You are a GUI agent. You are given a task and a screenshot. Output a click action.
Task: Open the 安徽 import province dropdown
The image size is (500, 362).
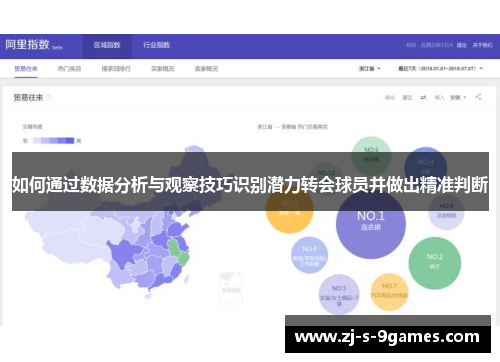(458, 97)
